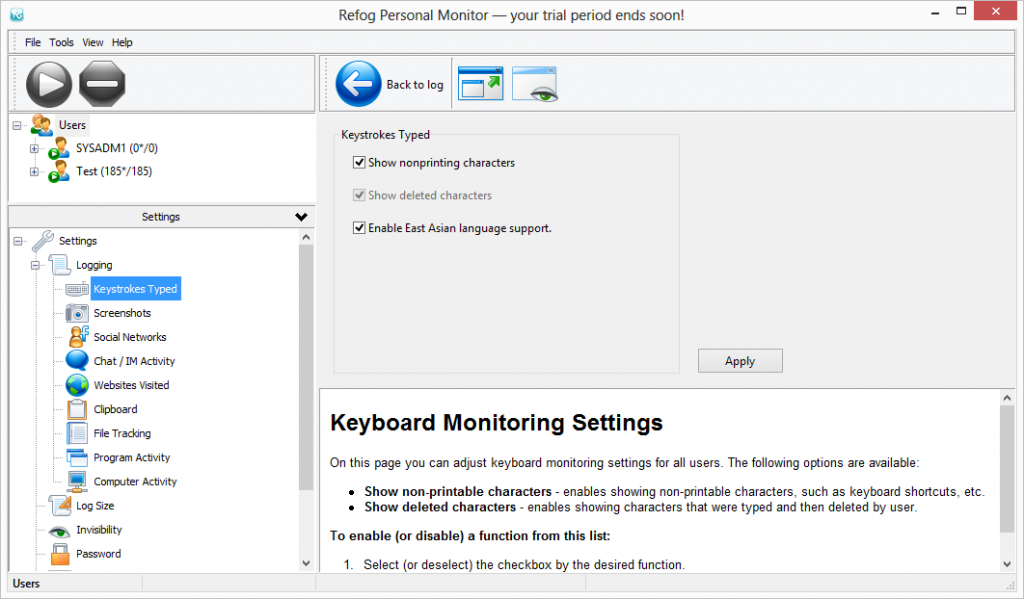Click the window with green arrow icon
This screenshot has width=1024, height=599.
(x=480, y=84)
